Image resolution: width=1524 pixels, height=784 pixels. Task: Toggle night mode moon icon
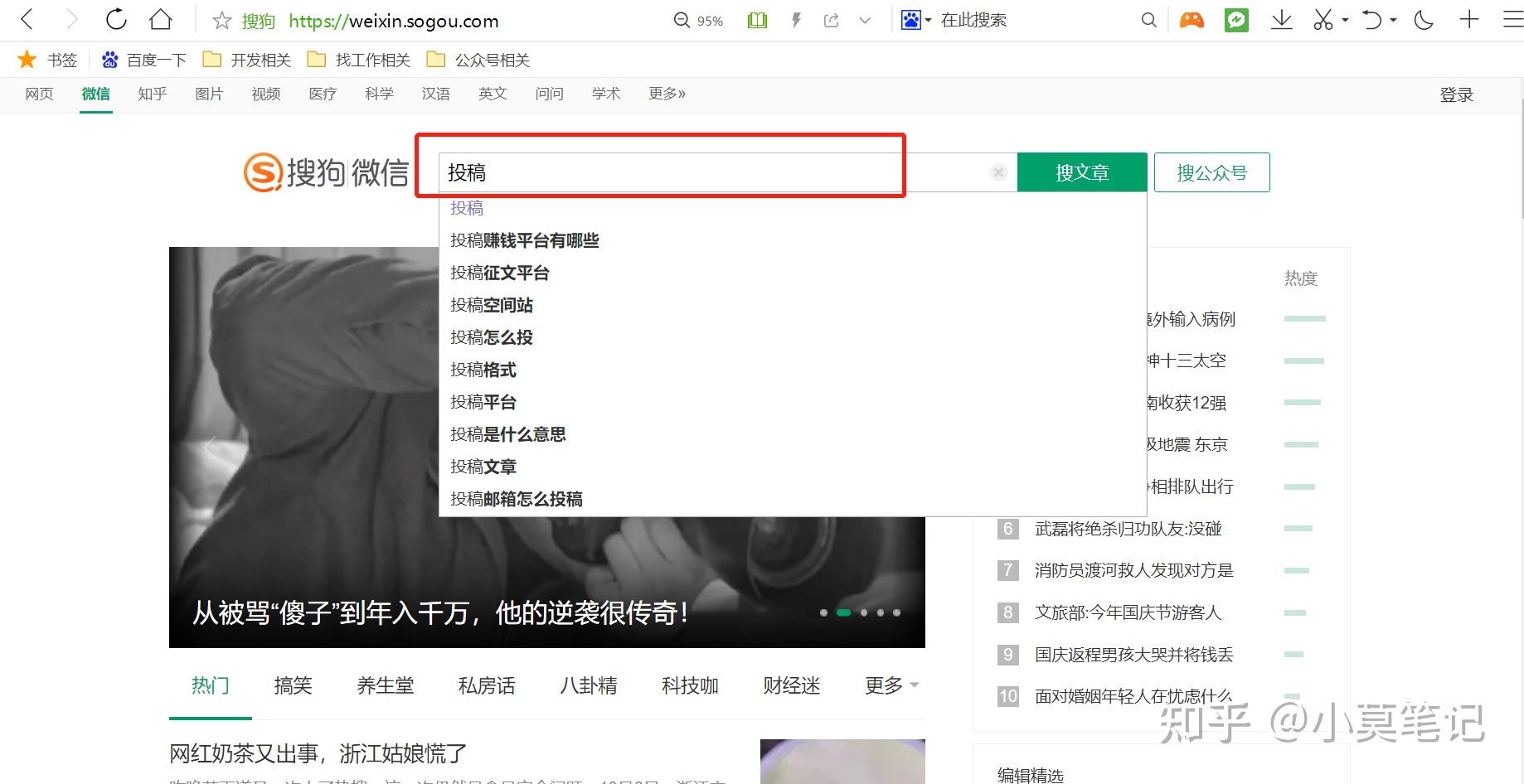pyautogui.click(x=1424, y=20)
